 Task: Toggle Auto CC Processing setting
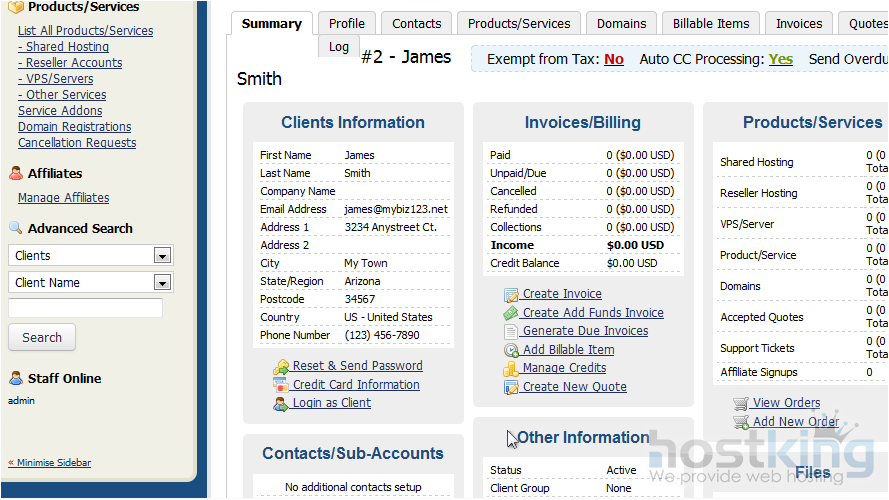point(780,59)
